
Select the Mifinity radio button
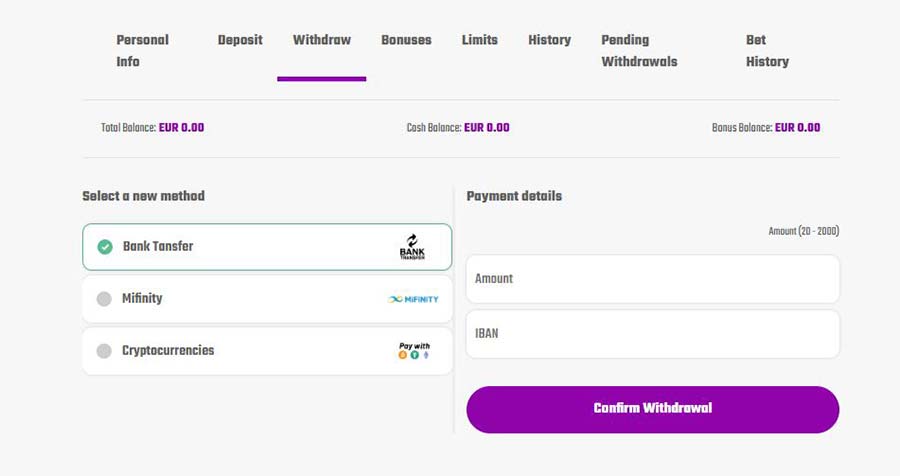[104, 299]
